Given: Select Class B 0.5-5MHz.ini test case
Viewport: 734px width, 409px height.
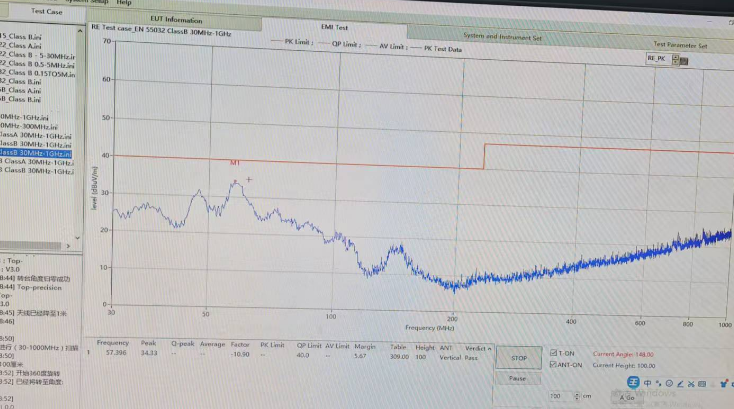Looking at the screenshot, I should click(x=37, y=65).
